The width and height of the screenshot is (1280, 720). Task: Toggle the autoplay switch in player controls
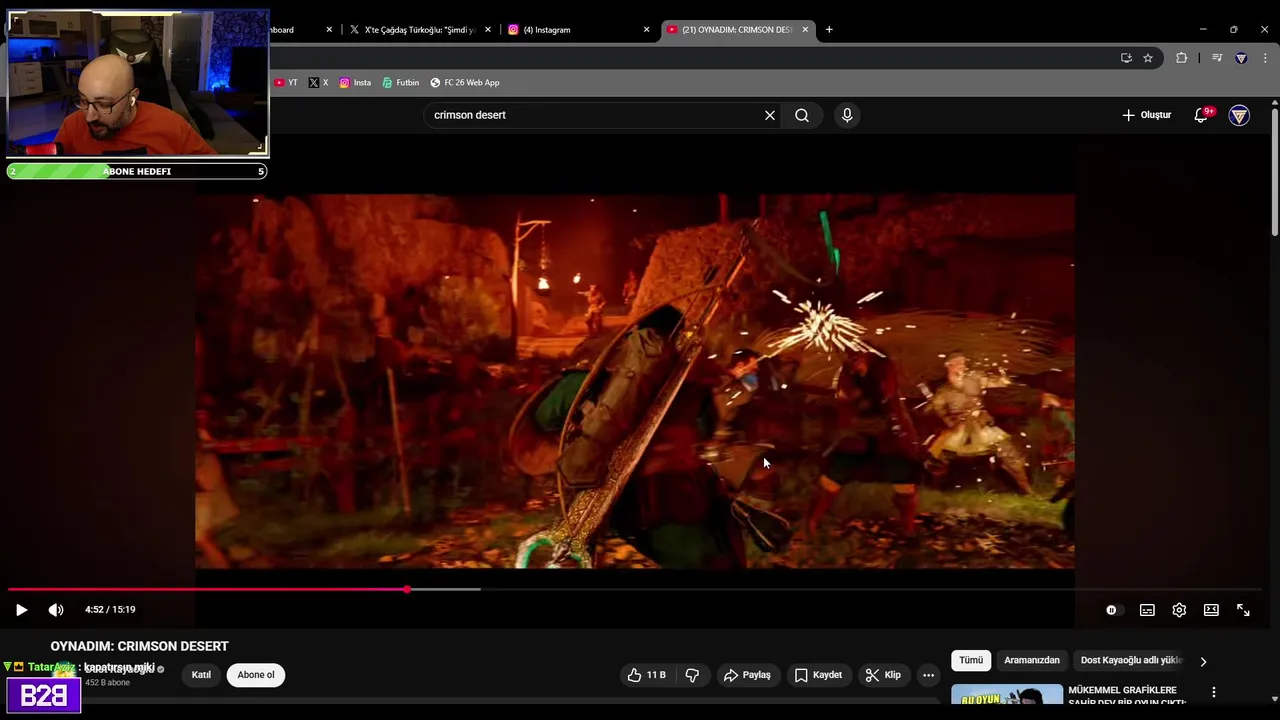[x=1112, y=610]
